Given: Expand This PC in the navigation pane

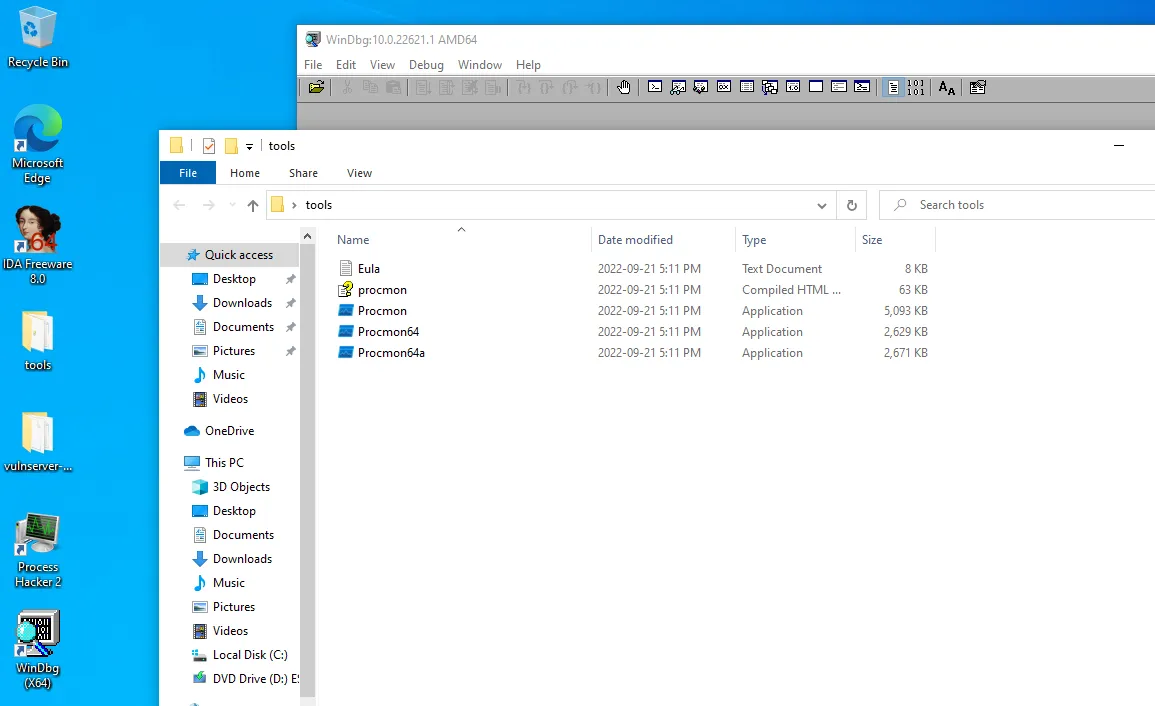Looking at the screenshot, I should coord(186,462).
